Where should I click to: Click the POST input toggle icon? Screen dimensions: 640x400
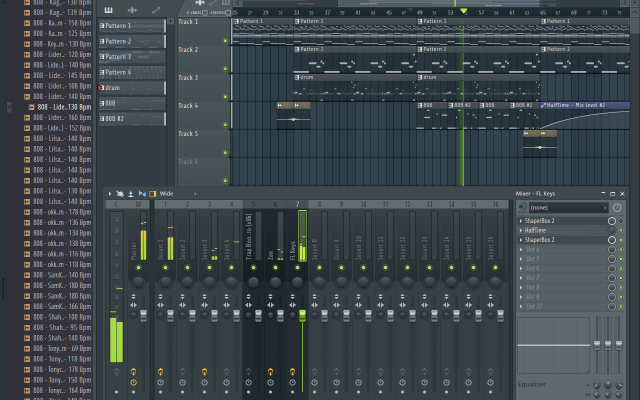522,208
